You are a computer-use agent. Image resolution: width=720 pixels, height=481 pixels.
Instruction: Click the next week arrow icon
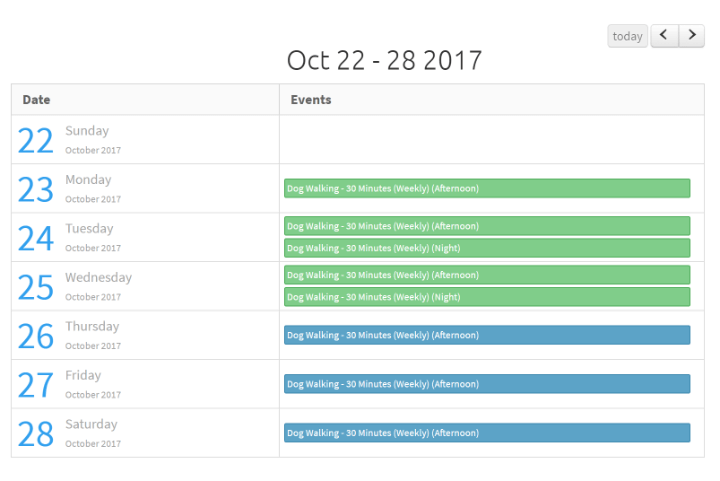tap(692, 35)
